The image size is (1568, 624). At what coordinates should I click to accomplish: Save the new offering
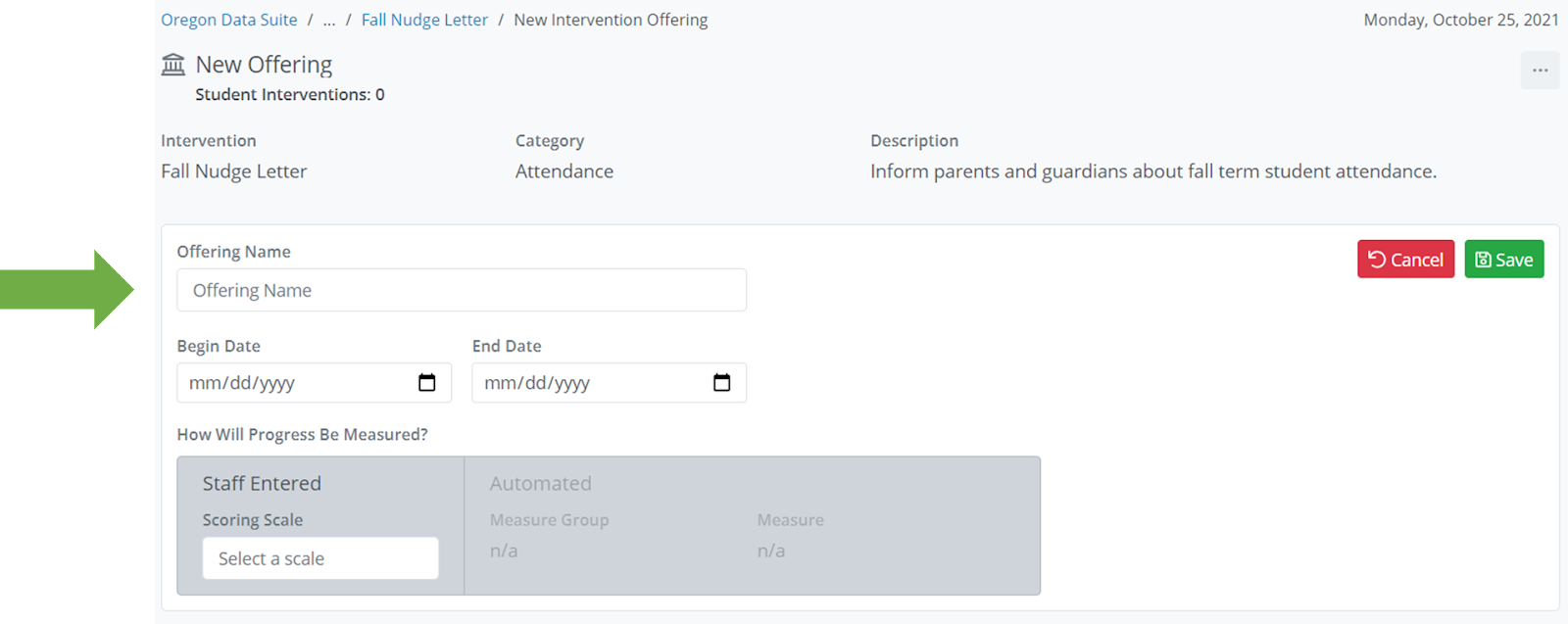point(1504,260)
